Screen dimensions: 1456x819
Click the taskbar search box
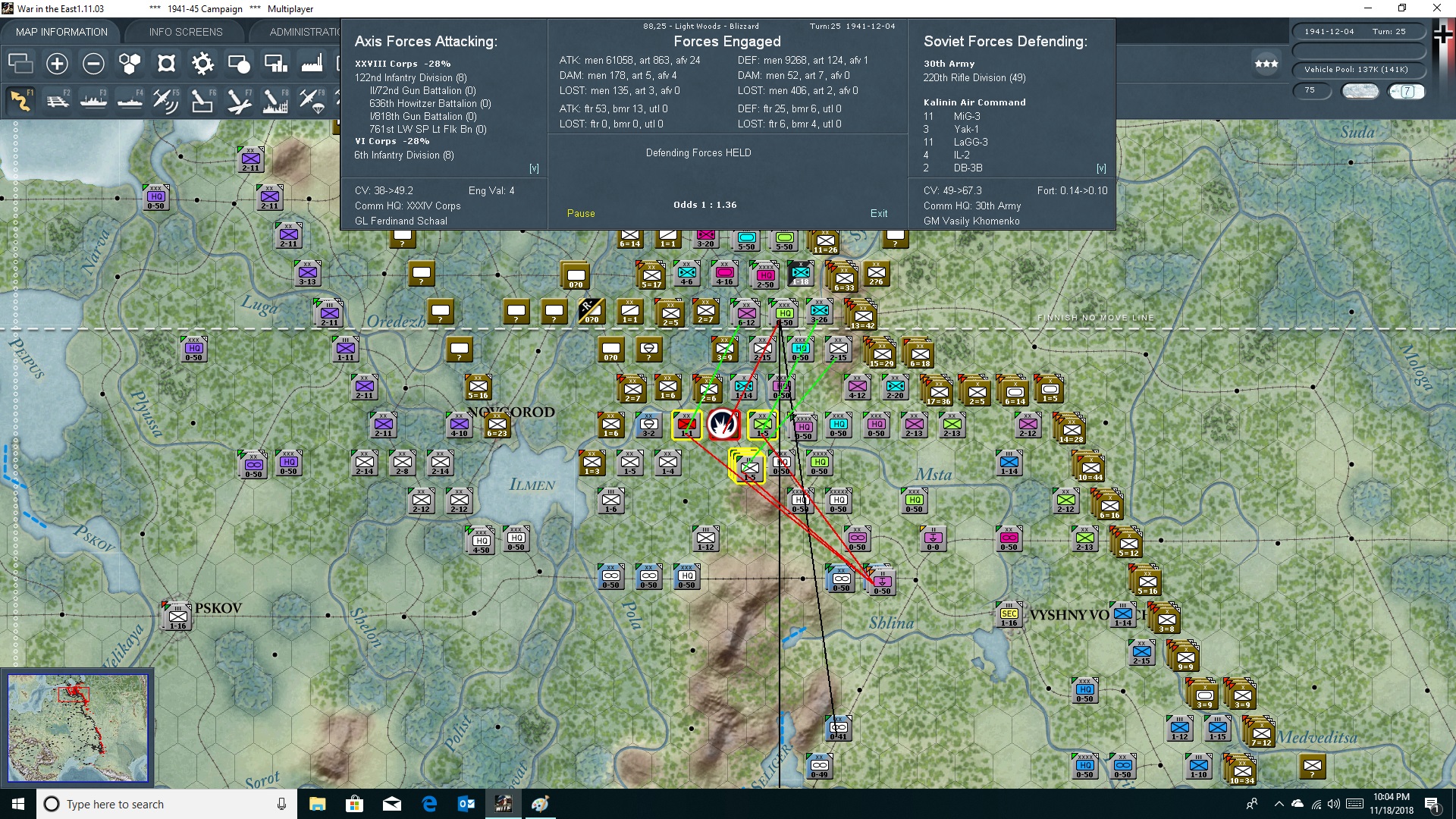pyautogui.click(x=167, y=804)
